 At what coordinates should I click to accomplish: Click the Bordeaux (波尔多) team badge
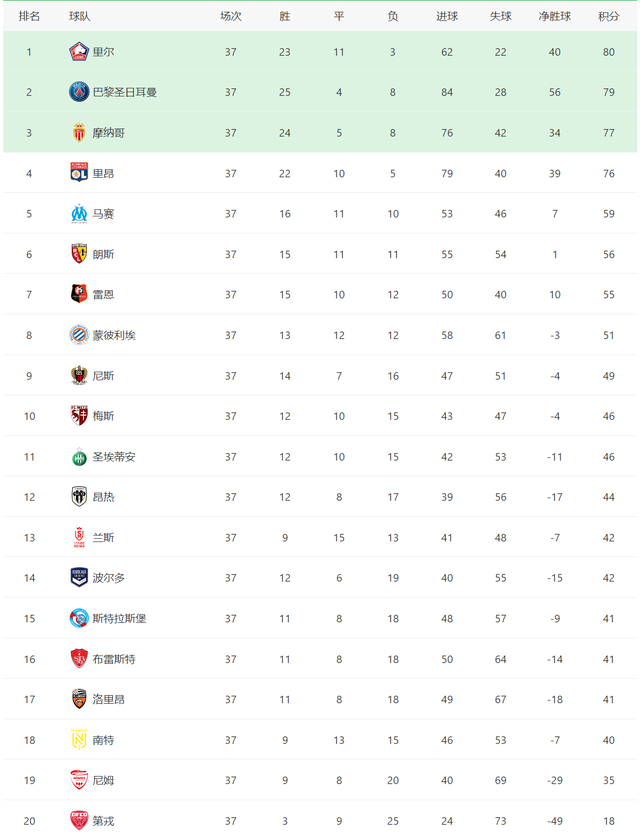pos(79,578)
